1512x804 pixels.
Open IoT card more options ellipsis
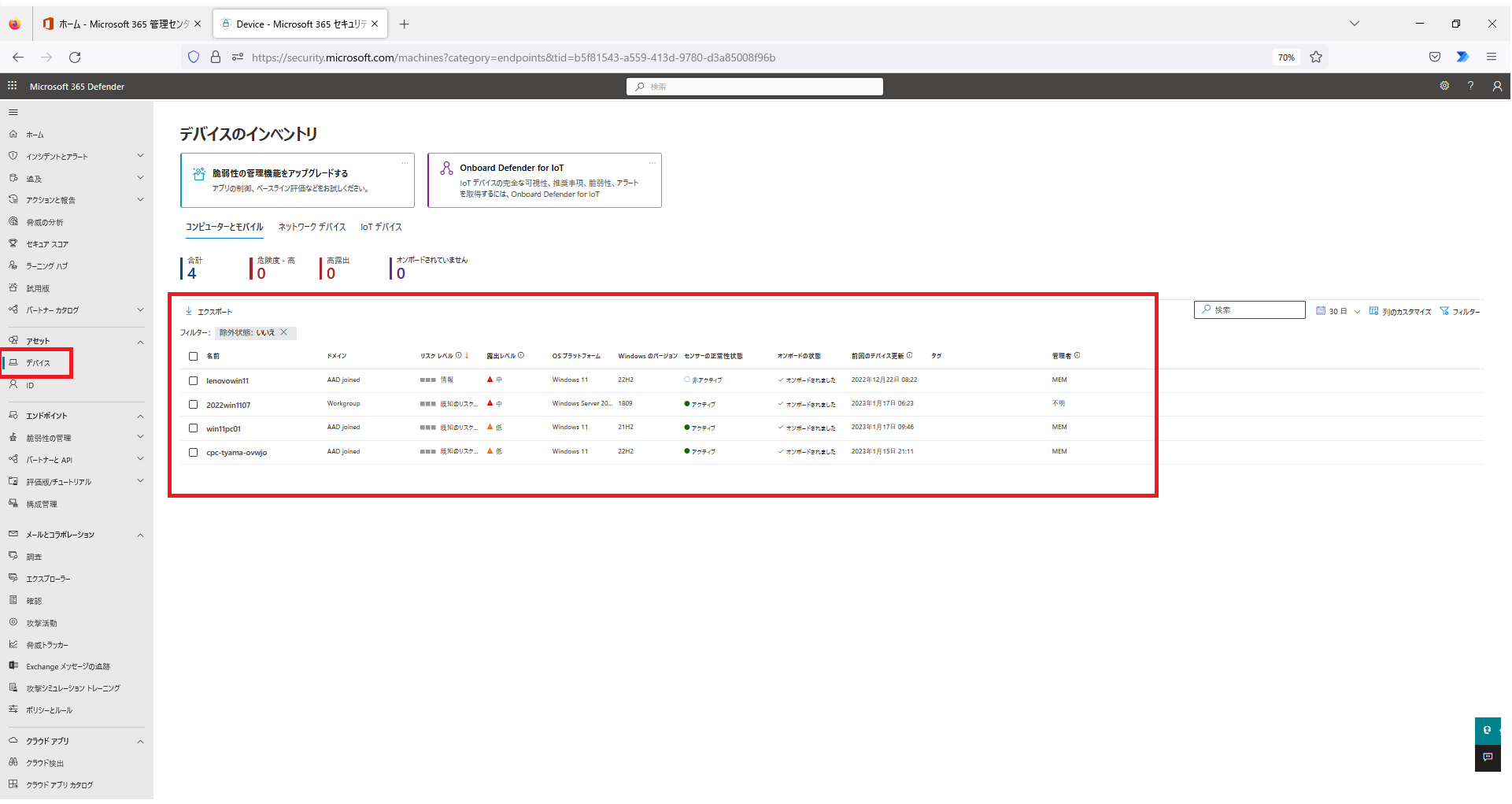652,162
